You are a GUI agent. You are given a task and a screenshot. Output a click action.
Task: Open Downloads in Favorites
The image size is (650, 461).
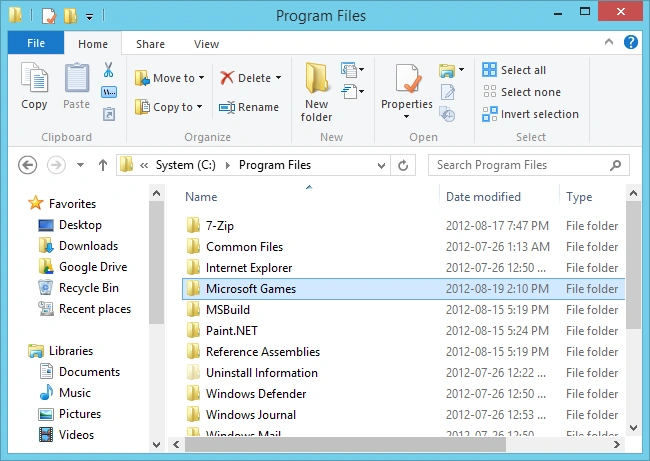tap(78, 246)
